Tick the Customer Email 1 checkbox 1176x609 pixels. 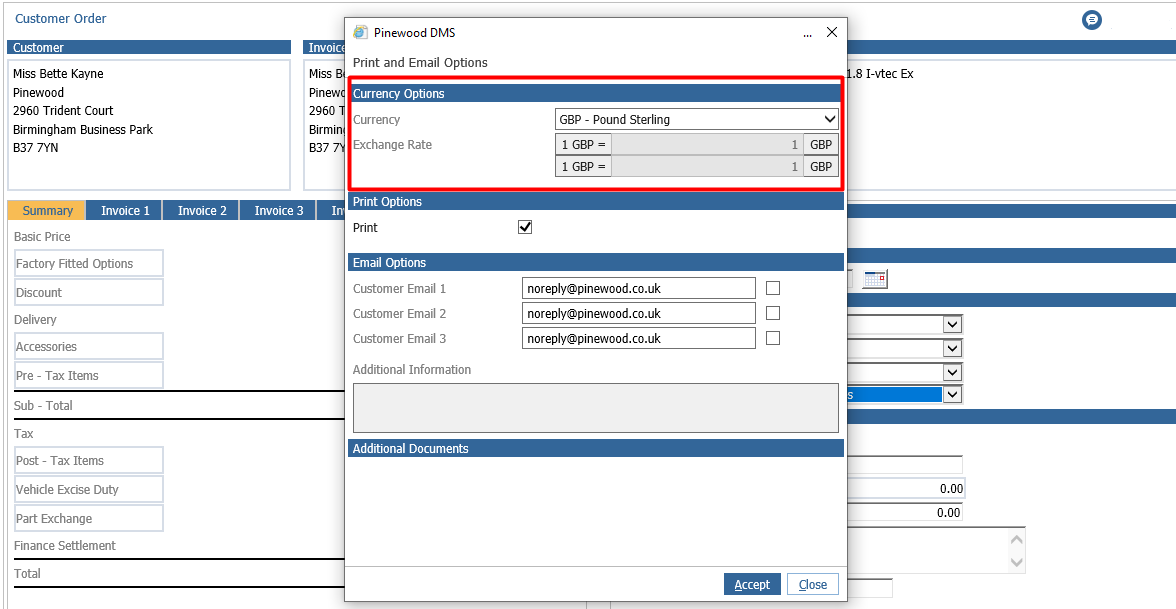tap(772, 288)
